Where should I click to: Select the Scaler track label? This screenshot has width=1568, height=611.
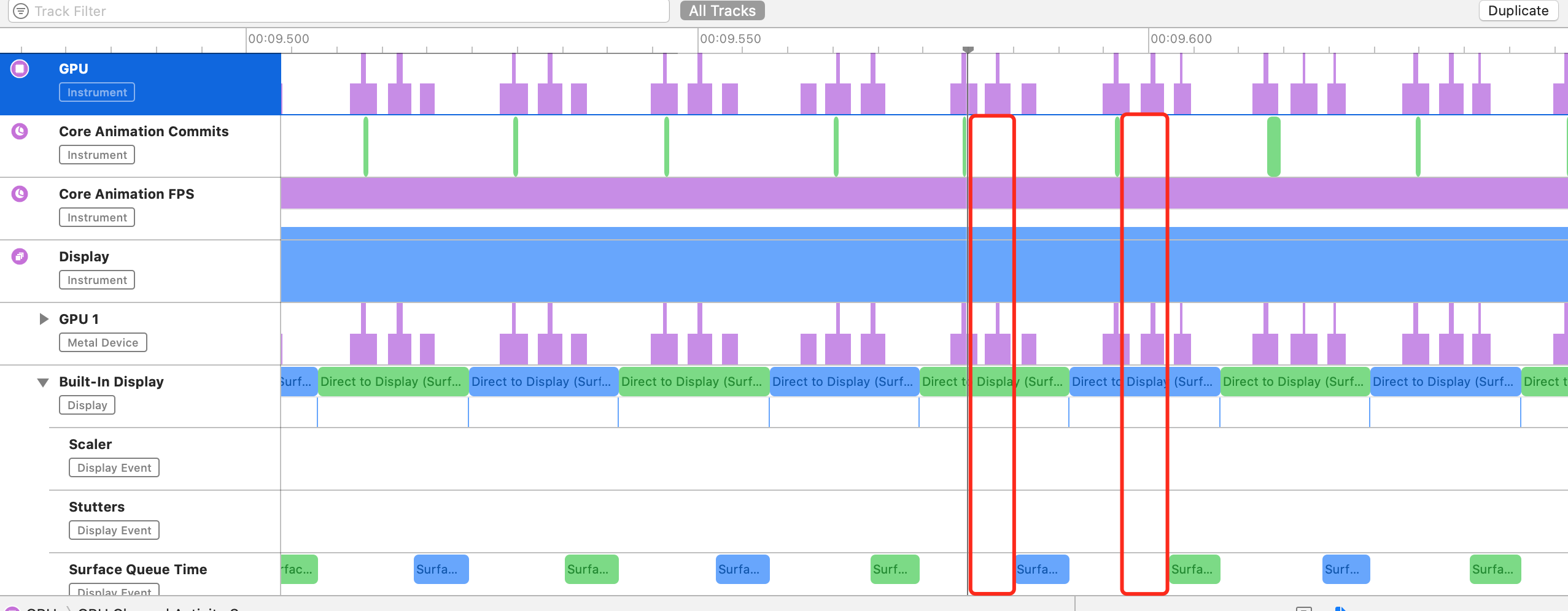coord(90,444)
